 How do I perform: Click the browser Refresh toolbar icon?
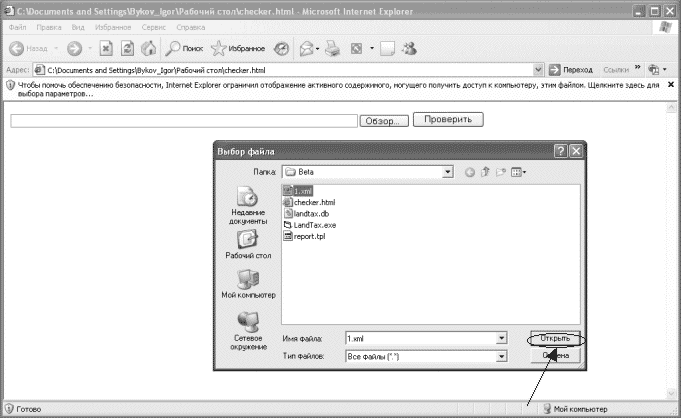pos(127,48)
